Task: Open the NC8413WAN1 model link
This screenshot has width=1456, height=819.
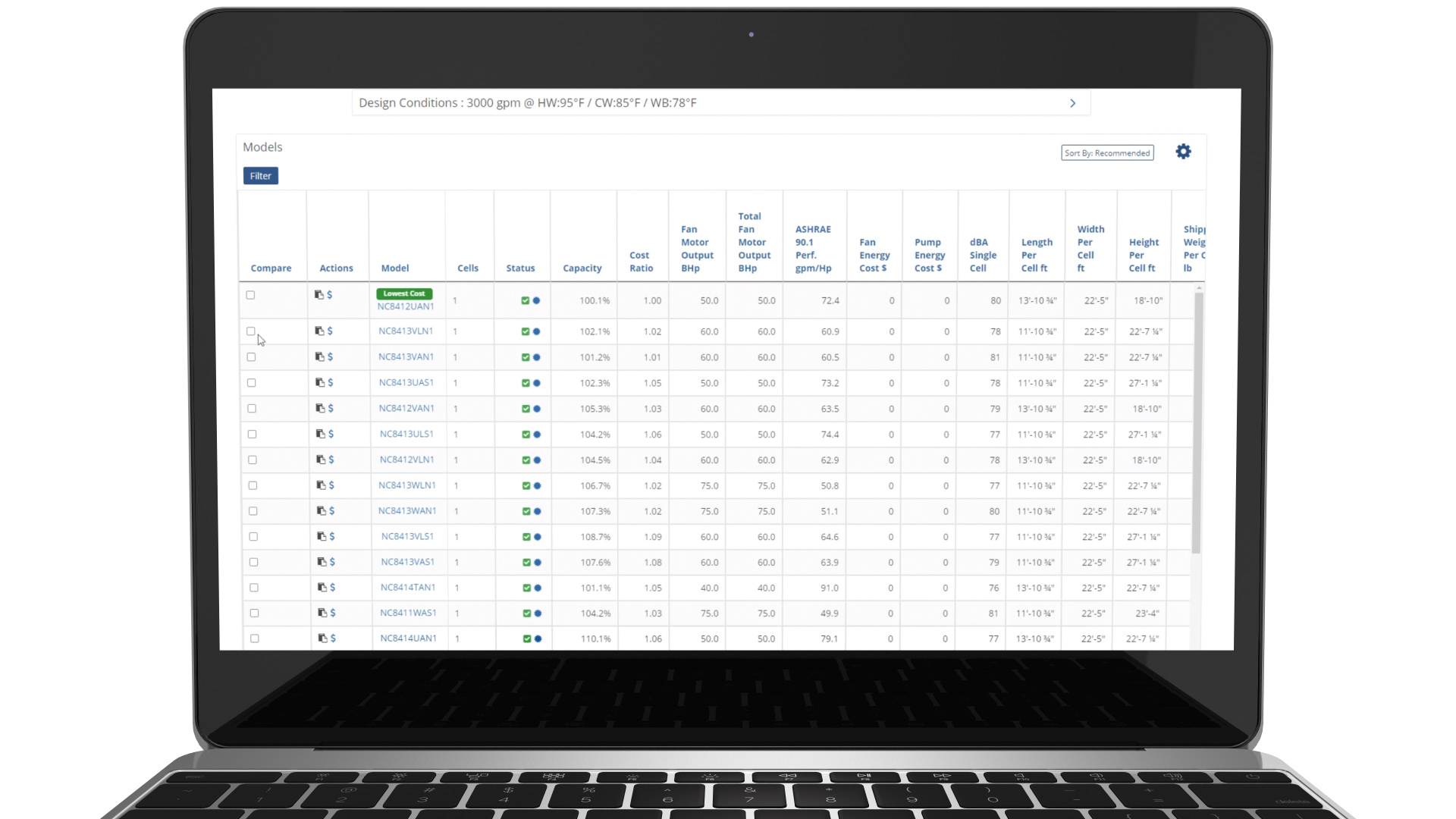Action: click(407, 511)
